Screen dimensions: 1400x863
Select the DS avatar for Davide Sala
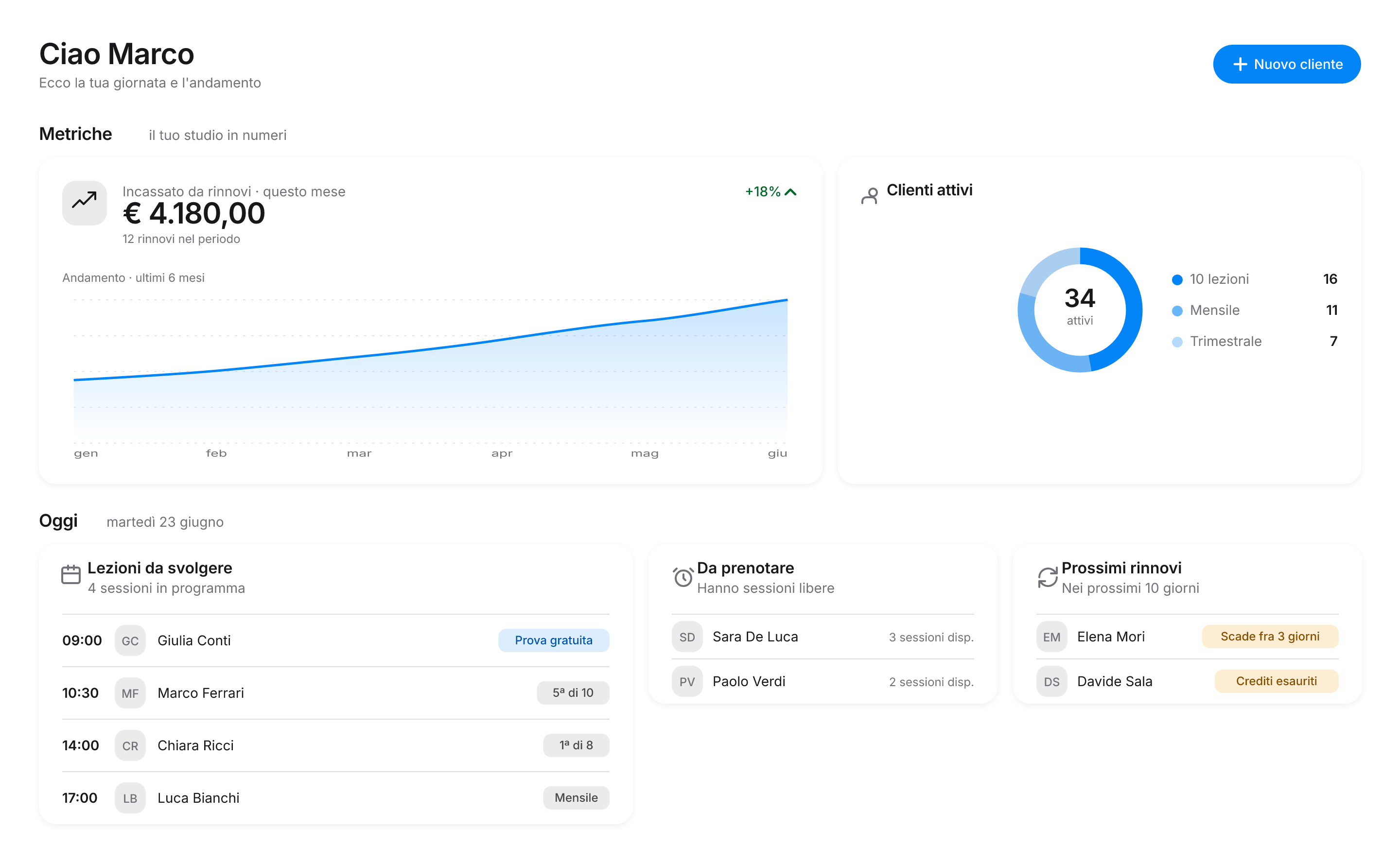(x=1051, y=681)
